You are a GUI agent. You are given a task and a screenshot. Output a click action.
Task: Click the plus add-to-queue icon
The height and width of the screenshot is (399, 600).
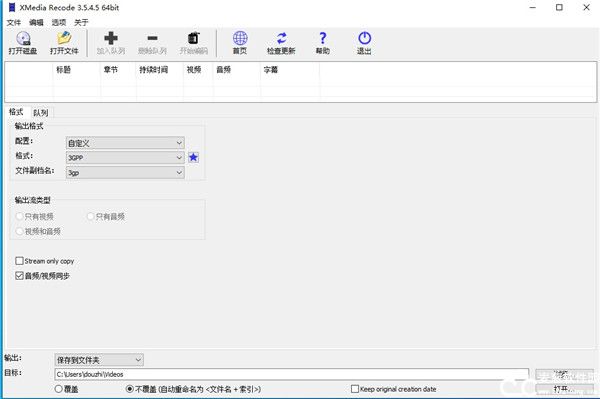click(111, 38)
